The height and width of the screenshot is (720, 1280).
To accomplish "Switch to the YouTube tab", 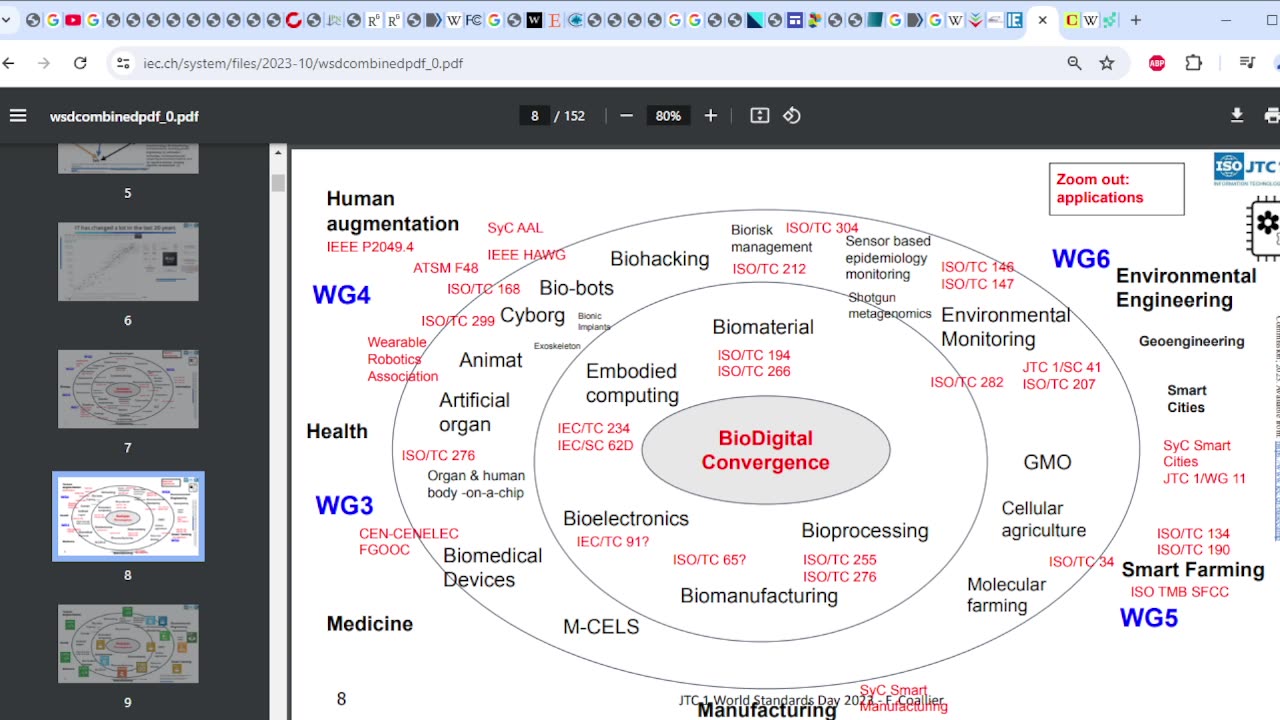I will [x=73, y=20].
